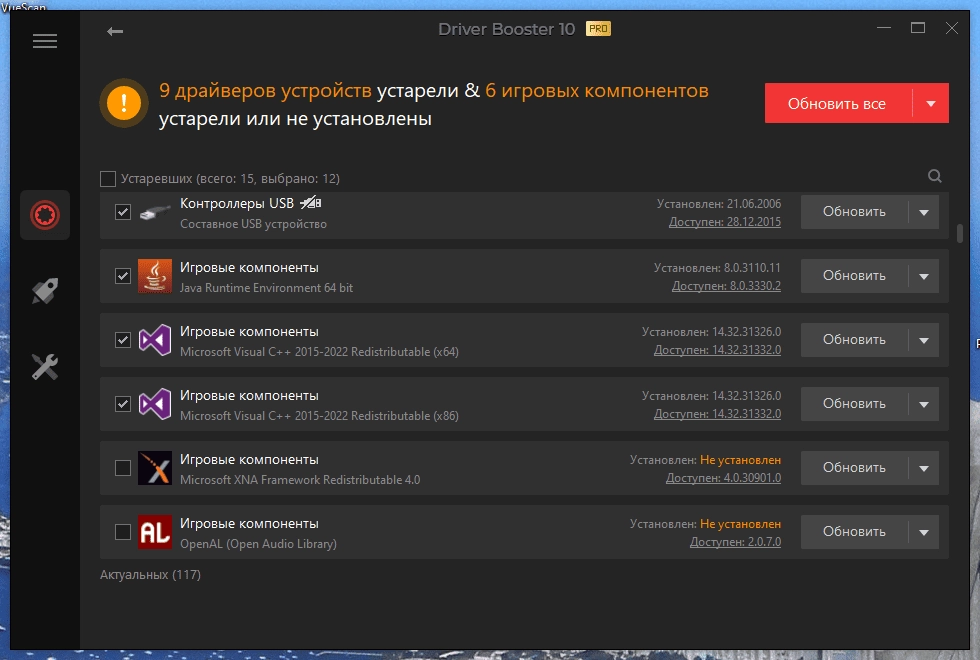980x660 pixels.
Task: Click the driver list scrollbar thumb
Action: [960, 232]
